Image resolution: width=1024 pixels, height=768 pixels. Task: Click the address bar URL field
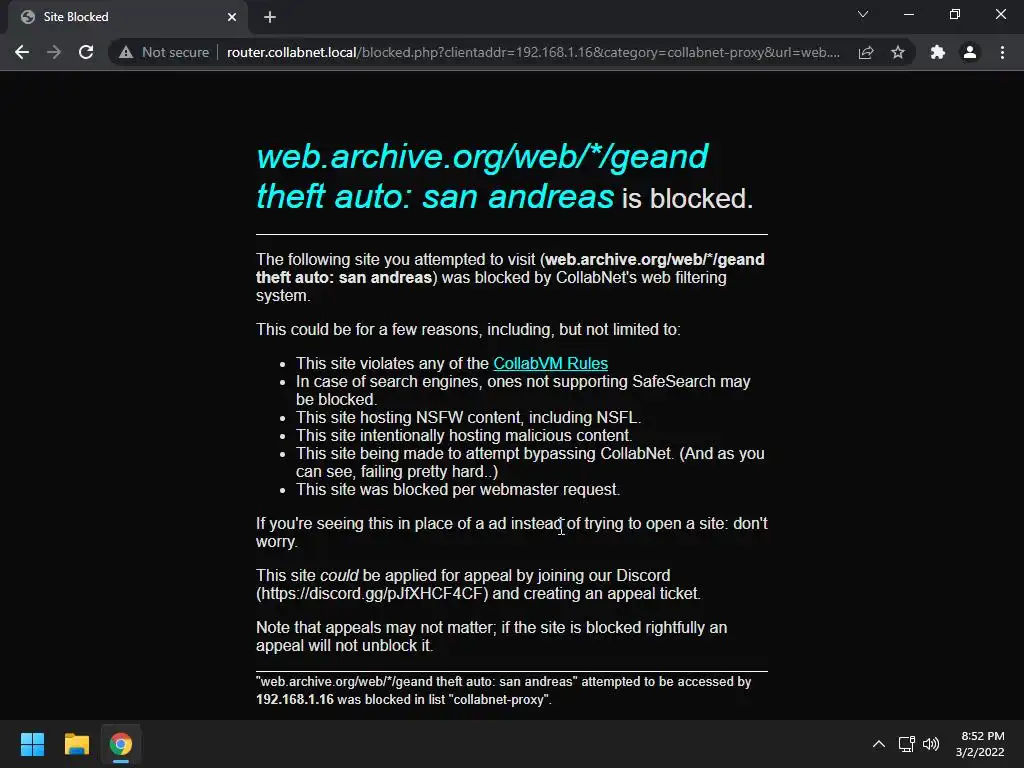point(533,52)
